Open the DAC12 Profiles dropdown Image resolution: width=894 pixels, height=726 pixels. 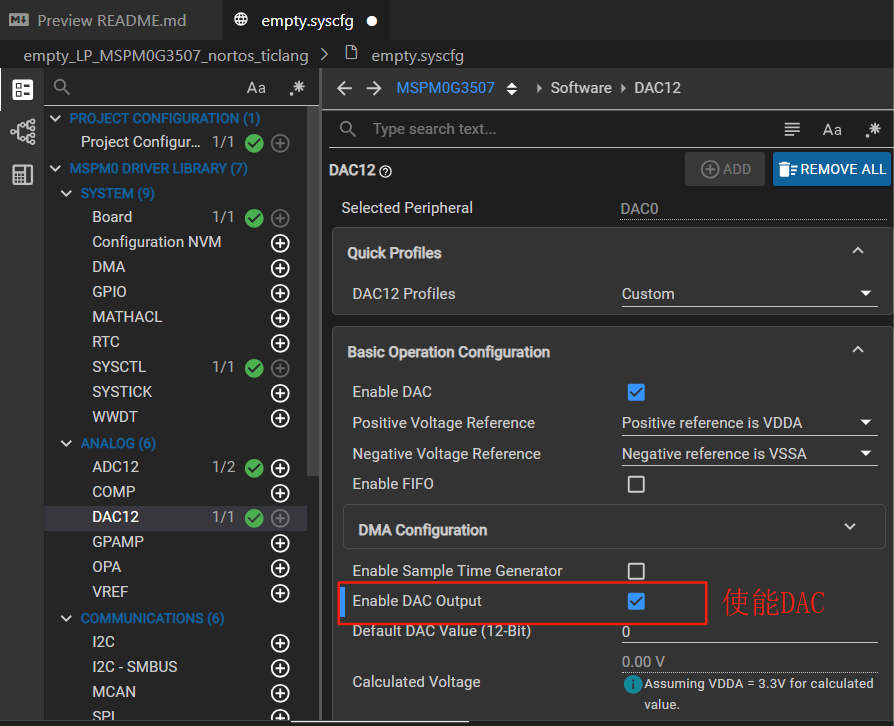point(749,294)
